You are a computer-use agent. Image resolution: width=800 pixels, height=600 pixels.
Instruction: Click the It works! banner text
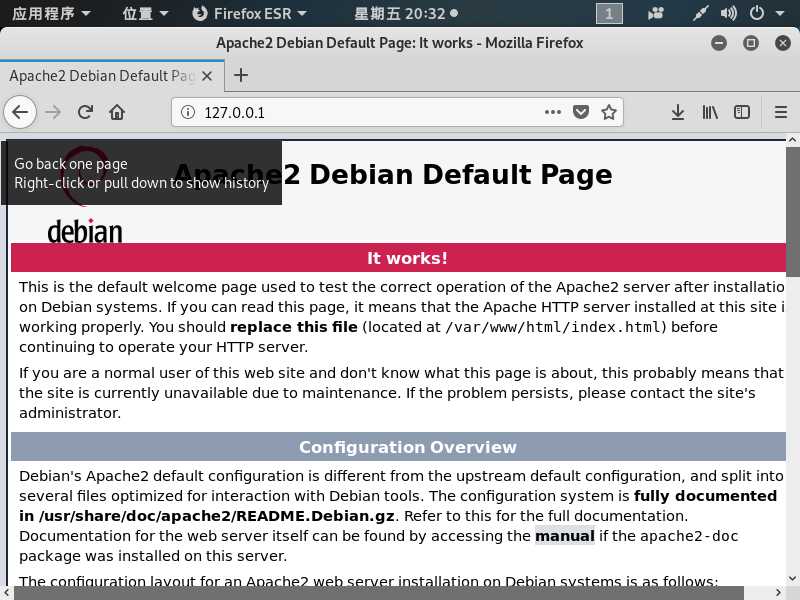(x=407, y=258)
